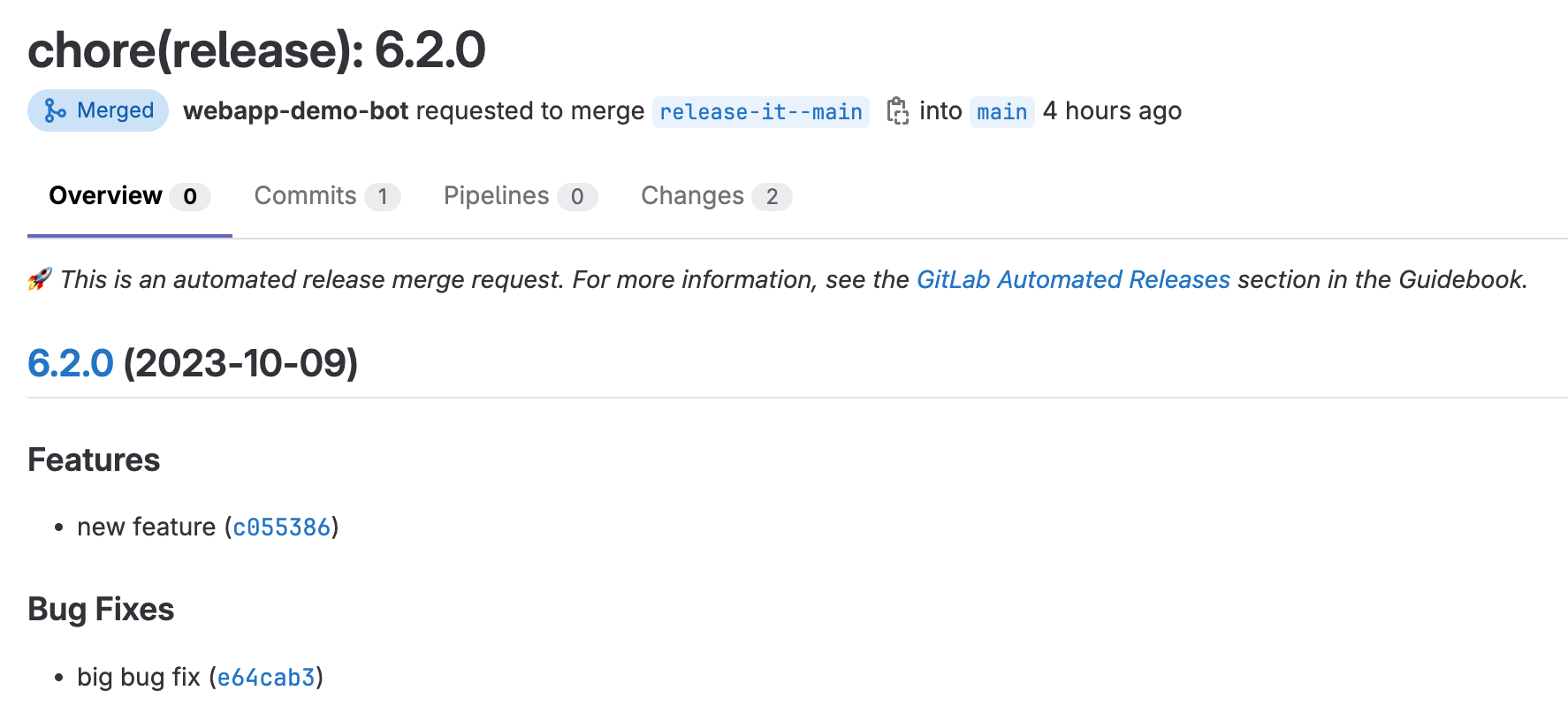Click the Commits count badge showing 1
1568x721 pixels.
382,197
